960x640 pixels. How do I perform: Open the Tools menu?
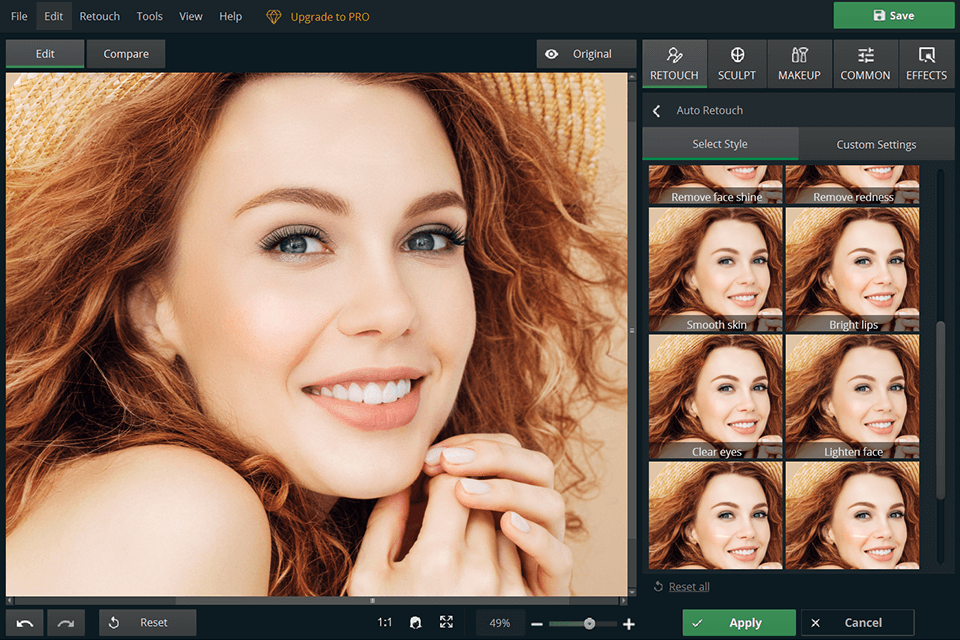[x=149, y=17]
